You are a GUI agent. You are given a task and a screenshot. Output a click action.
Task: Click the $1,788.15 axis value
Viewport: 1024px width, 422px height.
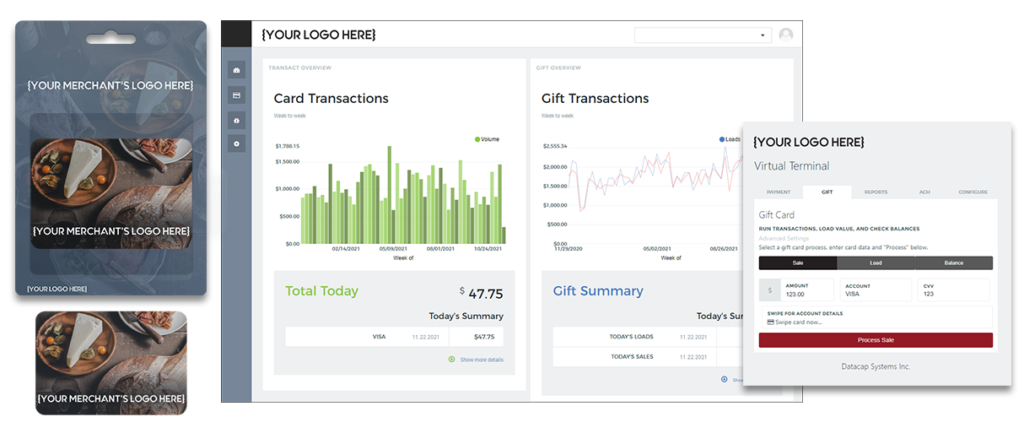[287, 146]
